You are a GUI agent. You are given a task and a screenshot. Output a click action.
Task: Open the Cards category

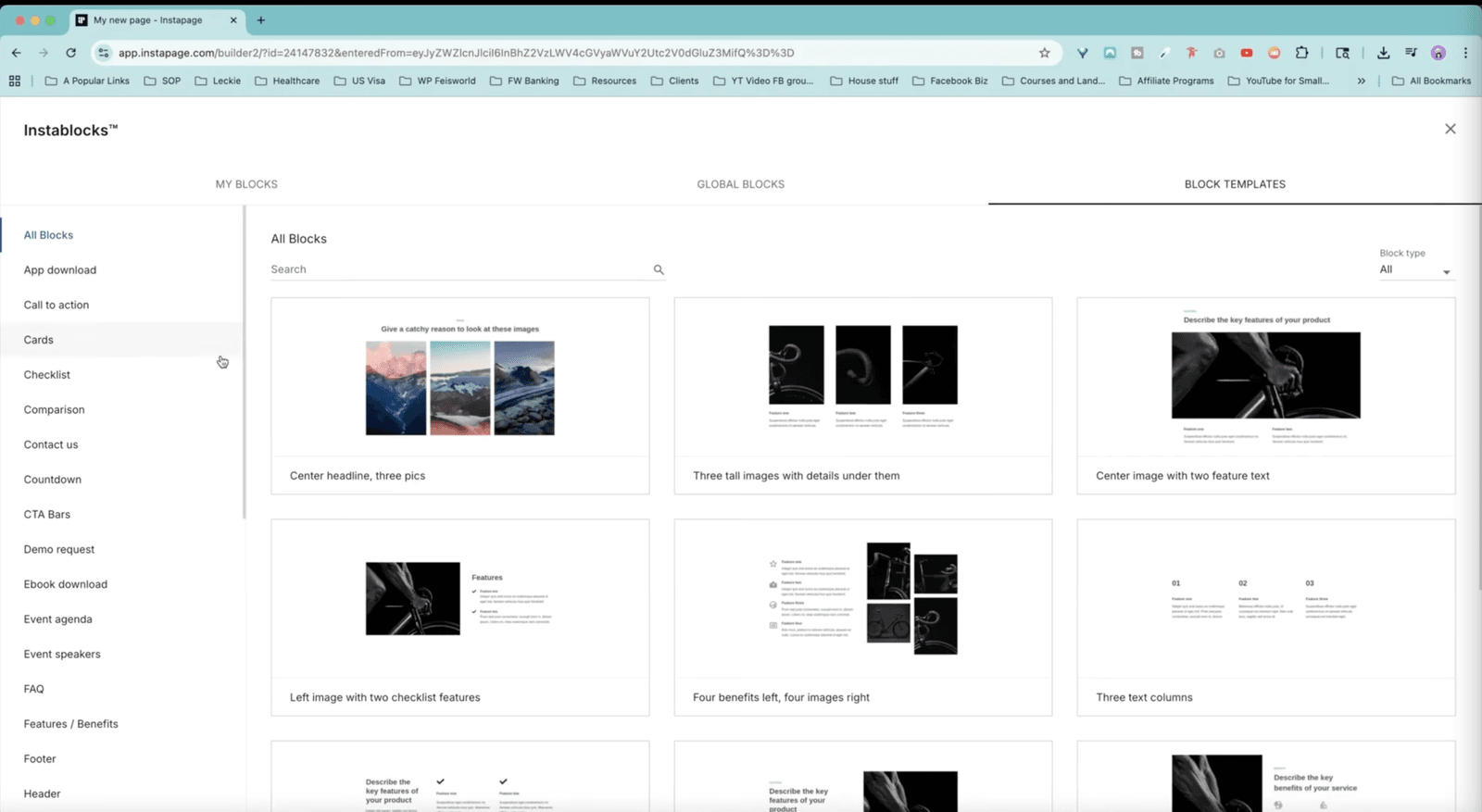pos(121,340)
